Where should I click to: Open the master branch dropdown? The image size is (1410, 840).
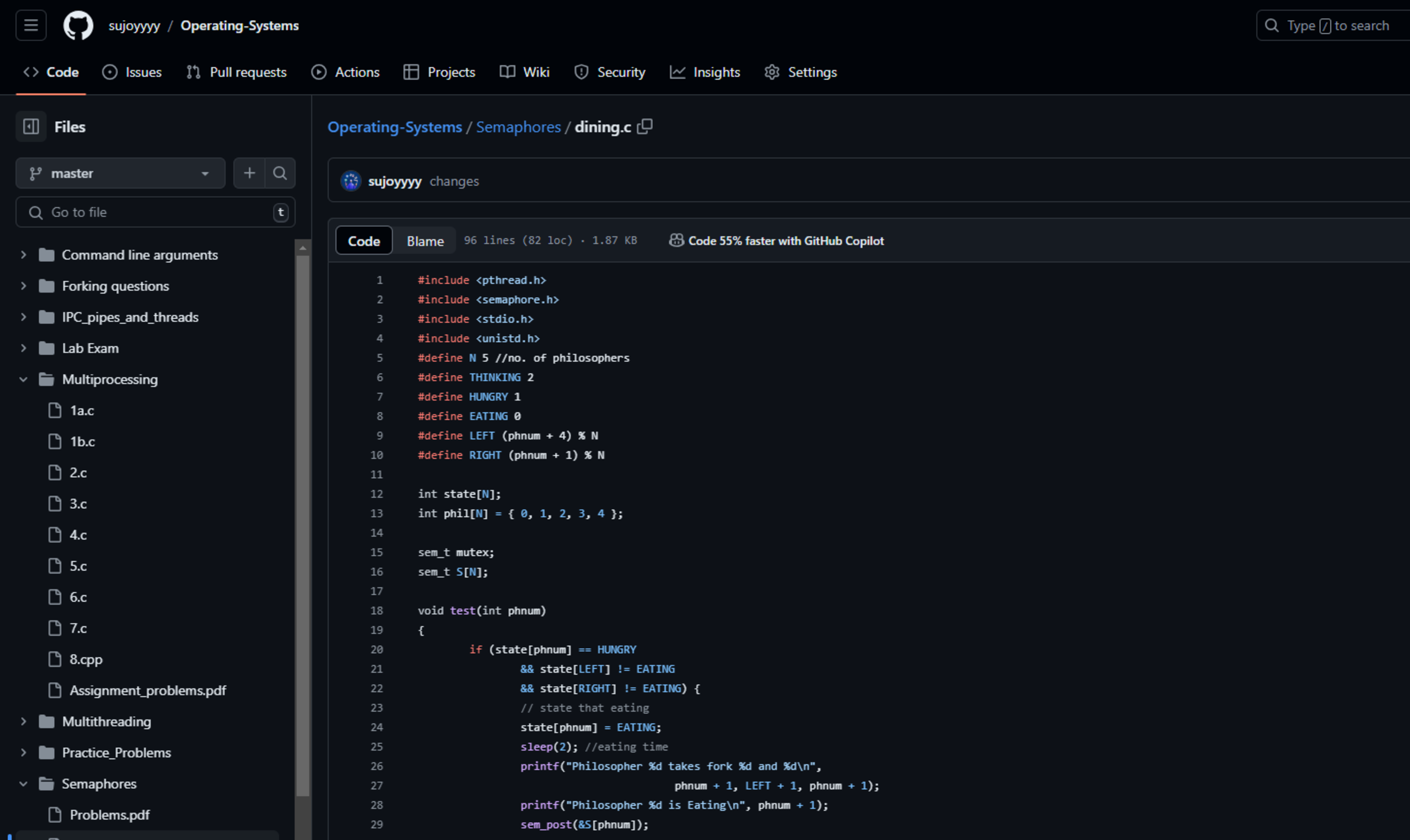click(x=121, y=173)
